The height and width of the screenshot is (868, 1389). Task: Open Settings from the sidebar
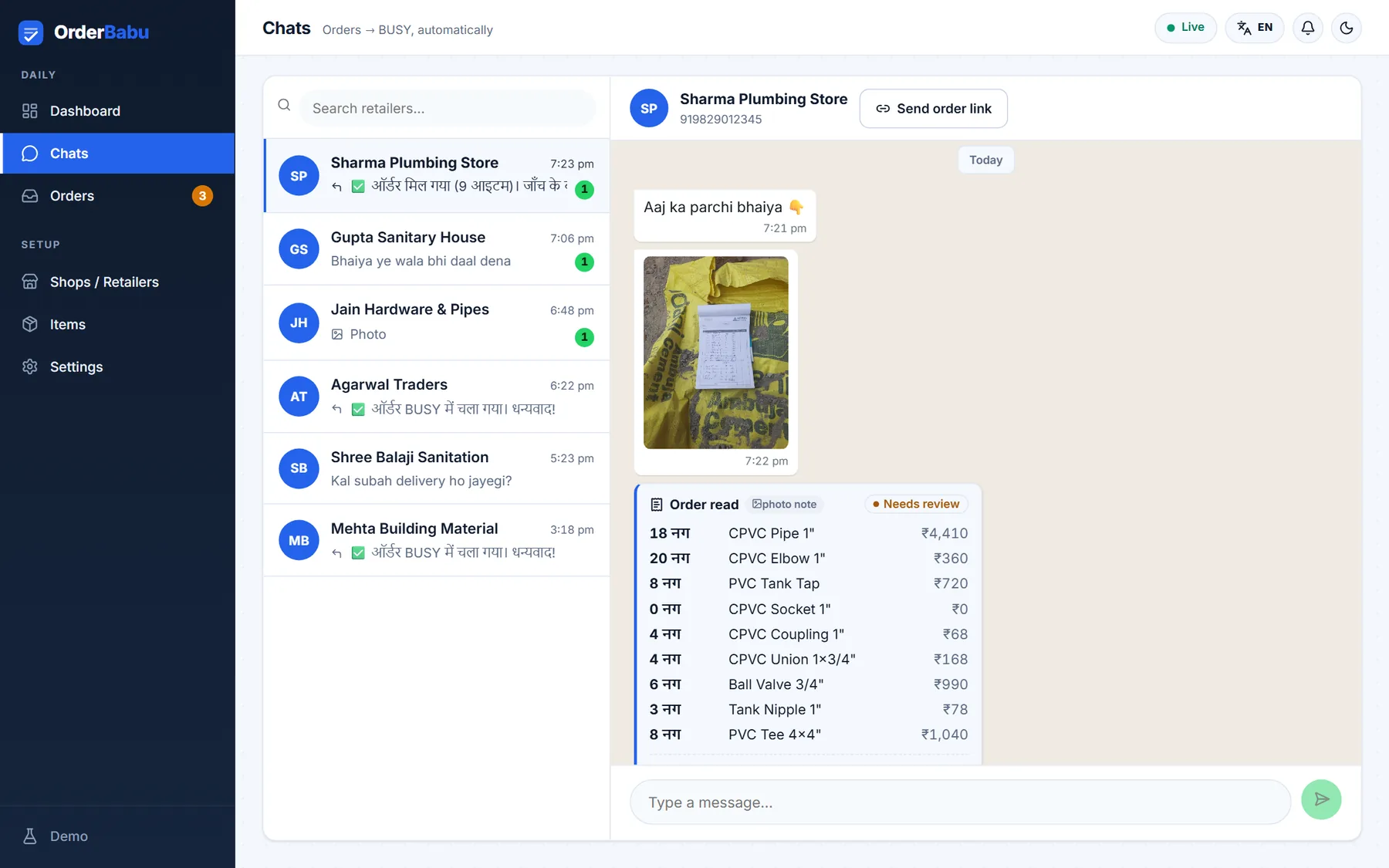(117, 366)
